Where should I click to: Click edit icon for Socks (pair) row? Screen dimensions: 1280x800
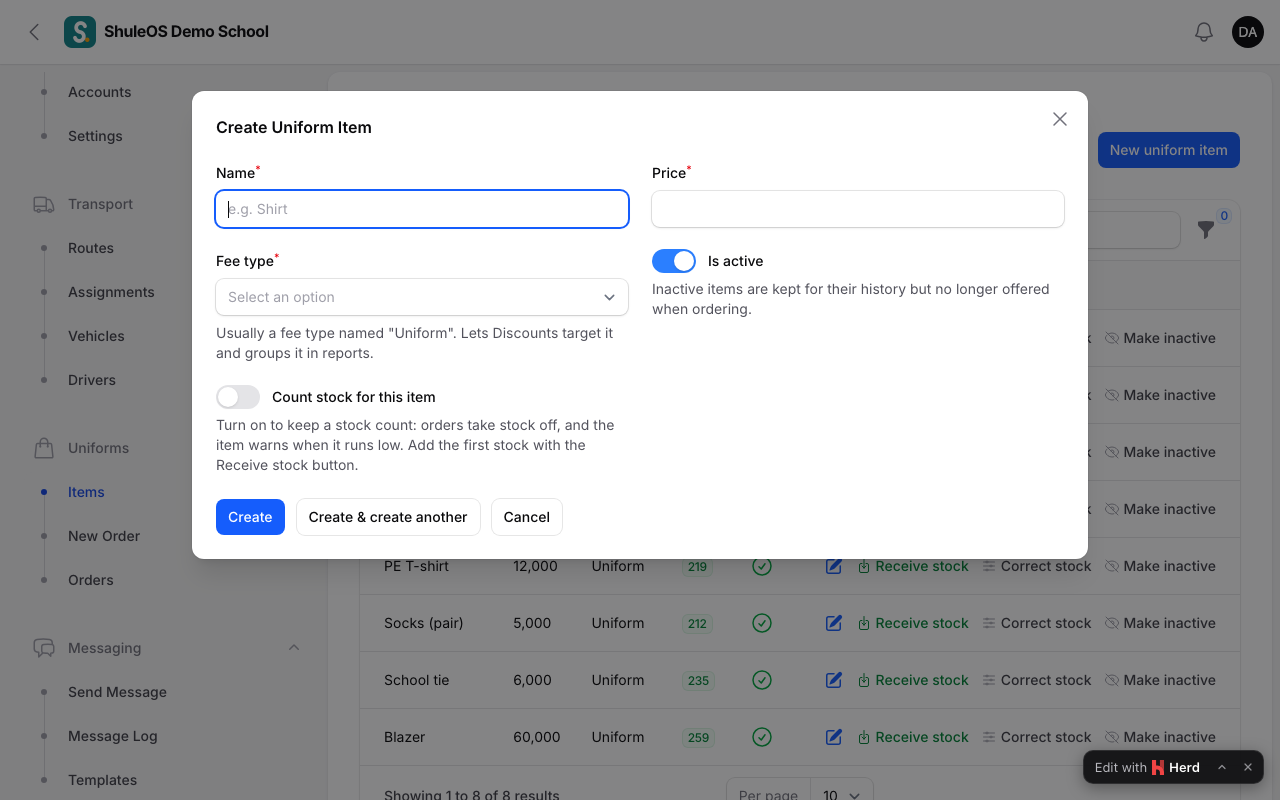click(834, 623)
